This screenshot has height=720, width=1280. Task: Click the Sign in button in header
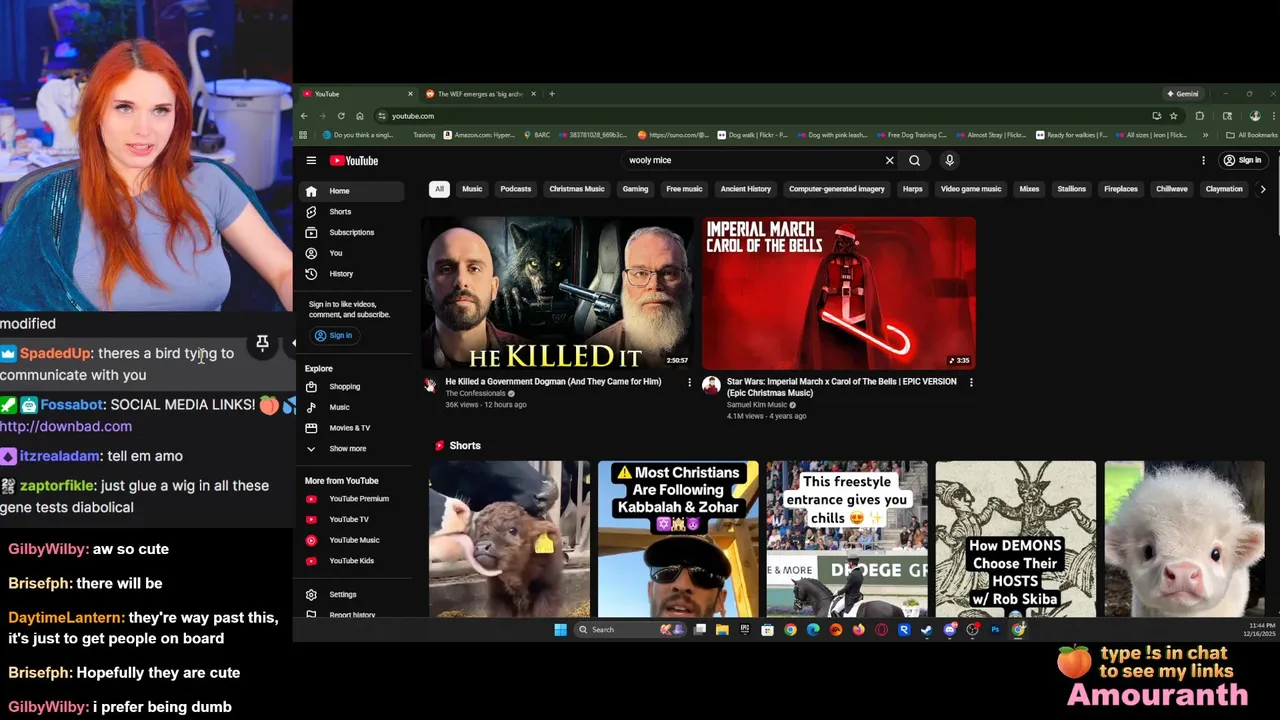pos(1242,160)
